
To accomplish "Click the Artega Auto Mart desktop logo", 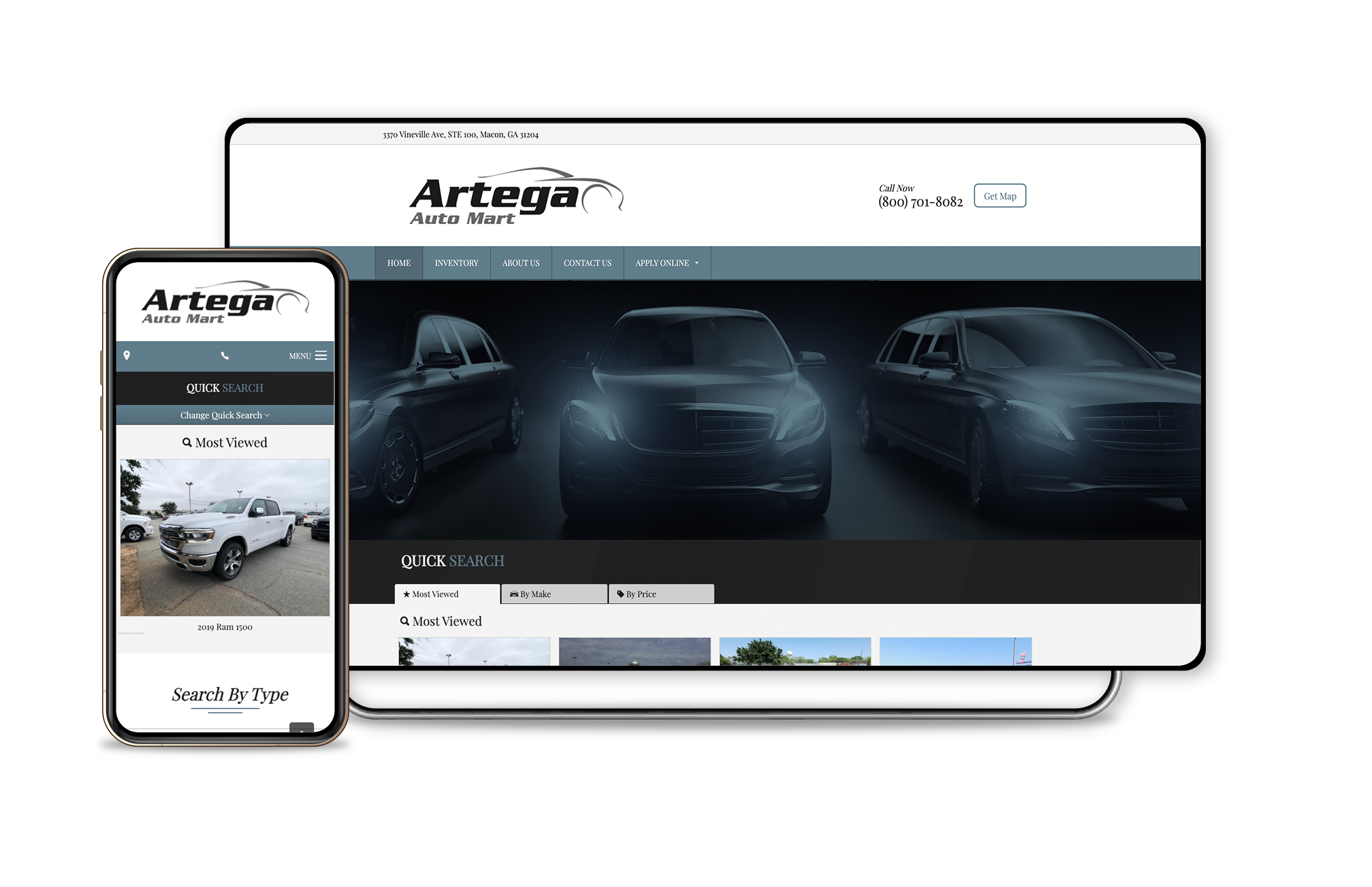I will click(x=516, y=196).
